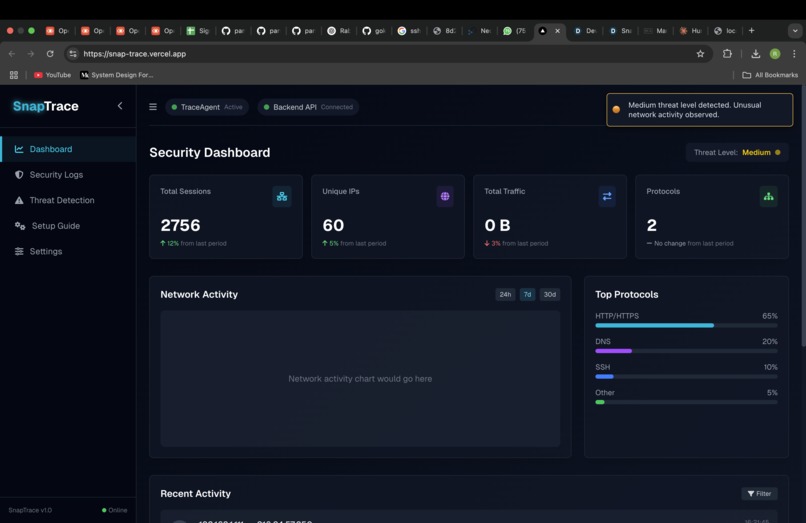Reload the page with refresh icon
The image size is (806, 523).
click(x=50, y=53)
